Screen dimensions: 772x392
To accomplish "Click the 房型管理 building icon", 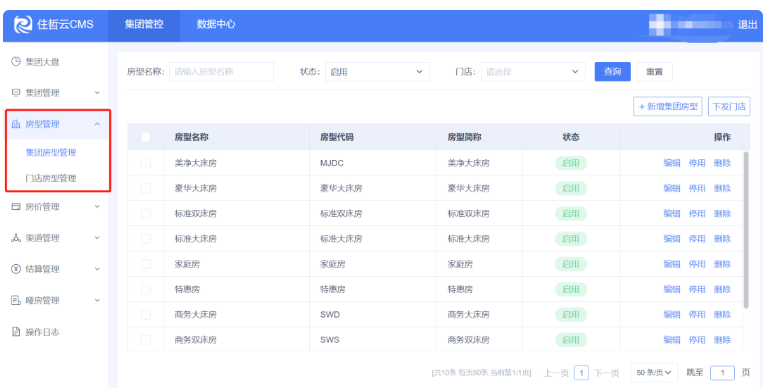I will 16,124.
